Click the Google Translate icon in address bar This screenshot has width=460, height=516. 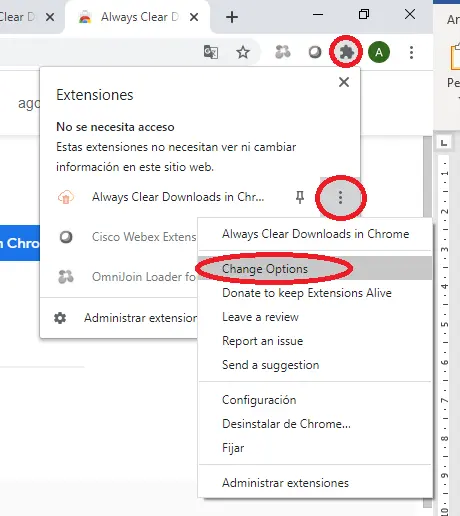211,52
